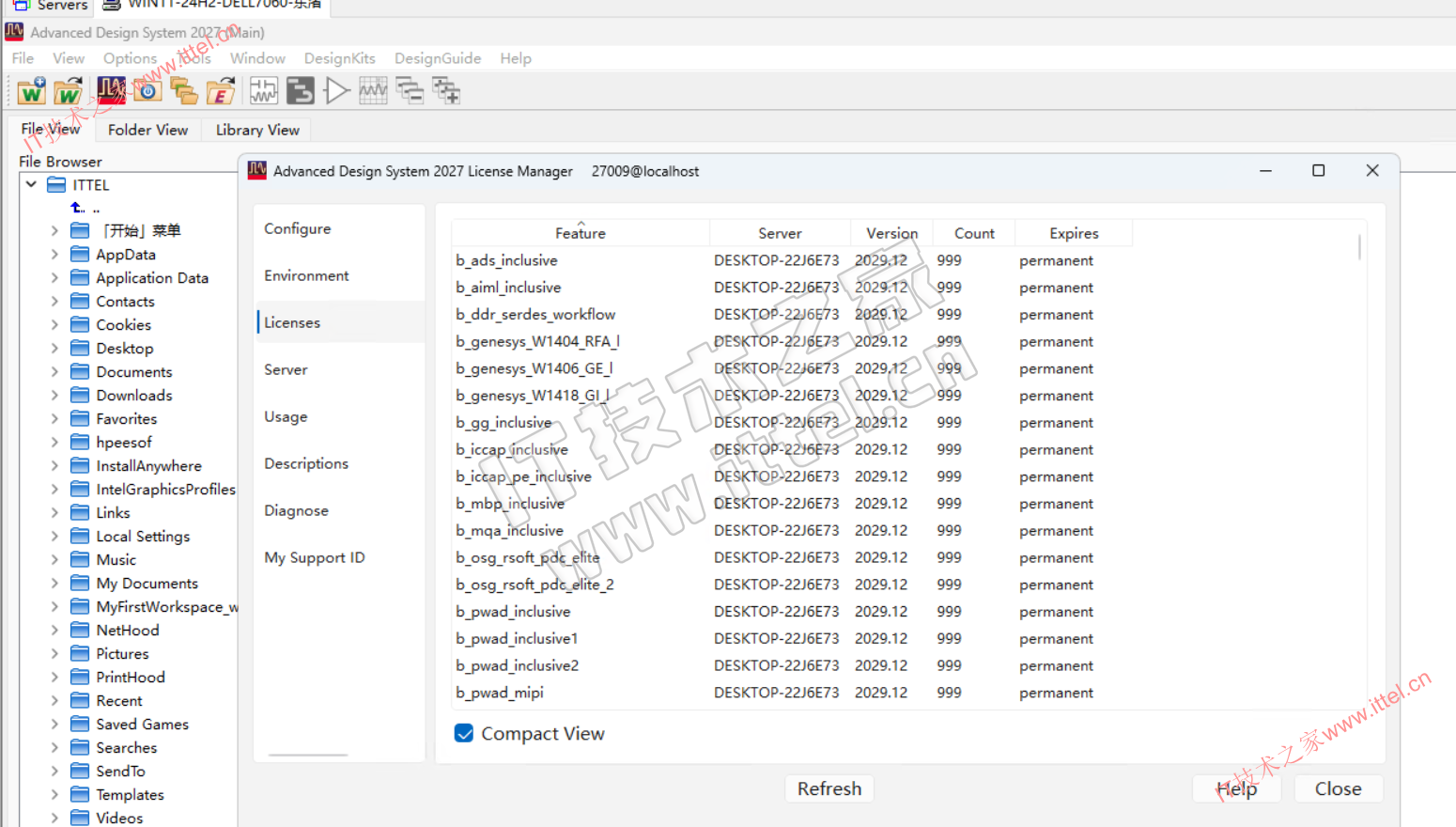Select the IntelGraphicsProfiles folder name
The height and width of the screenshot is (827, 1456).
(x=165, y=489)
